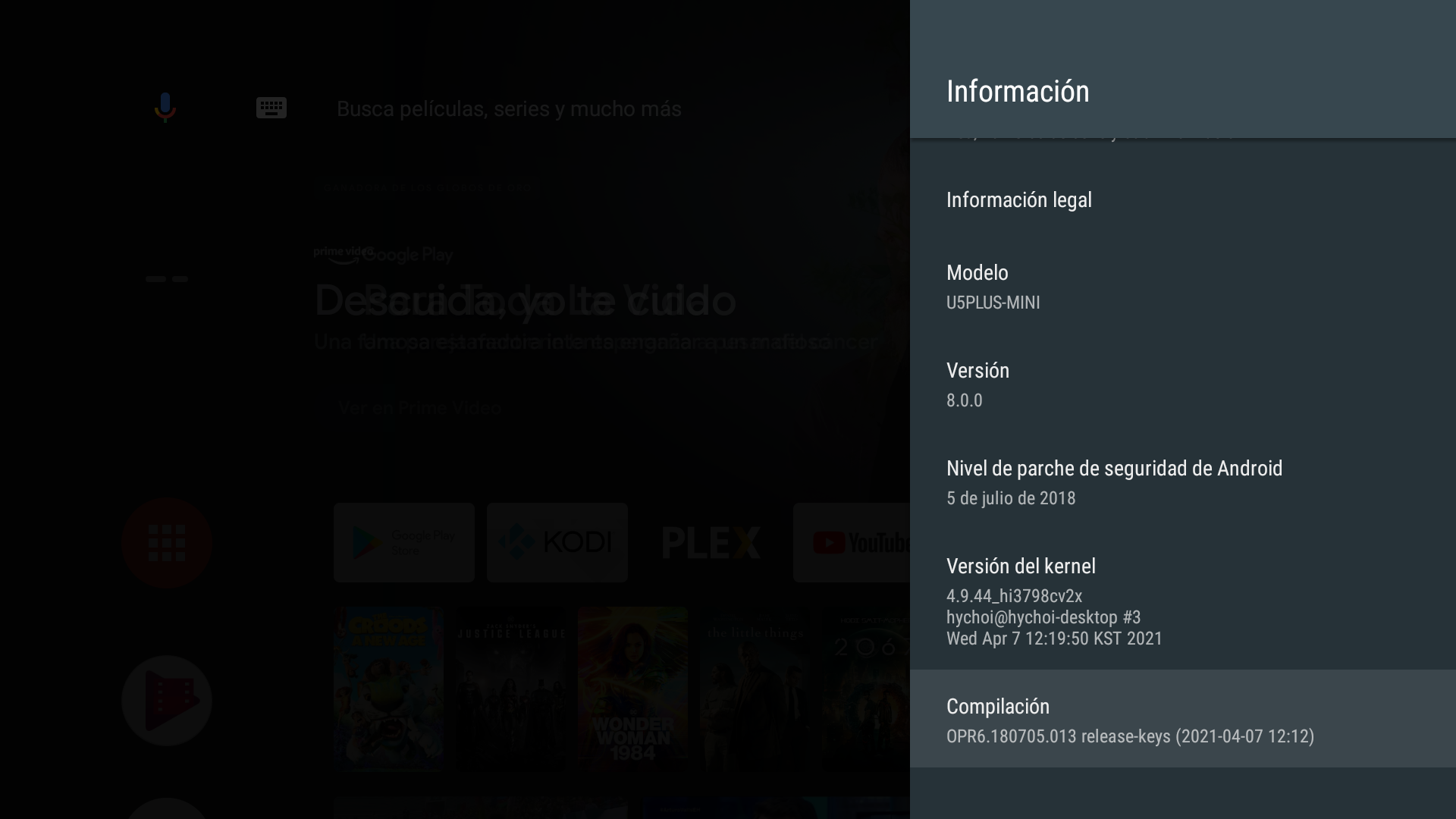Launch the KODI app tile
The image size is (1456, 819).
pos(557,542)
